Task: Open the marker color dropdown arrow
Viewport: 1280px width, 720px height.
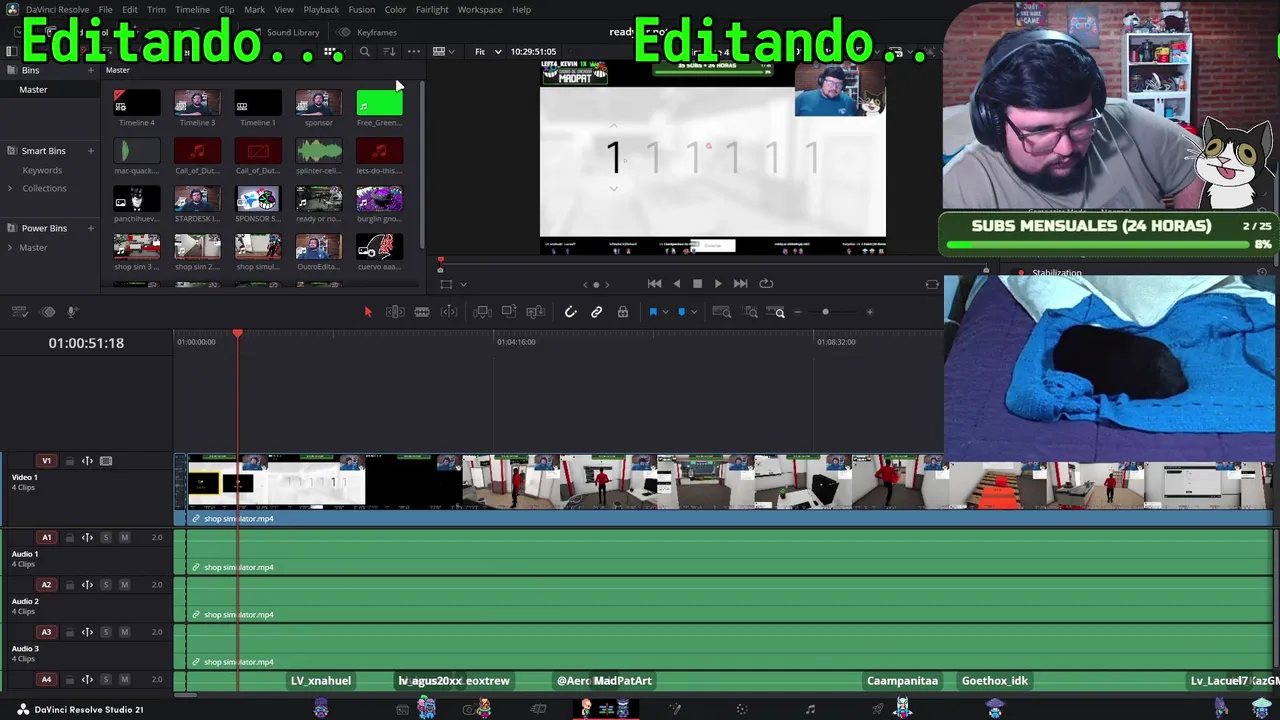Action: coord(694,312)
